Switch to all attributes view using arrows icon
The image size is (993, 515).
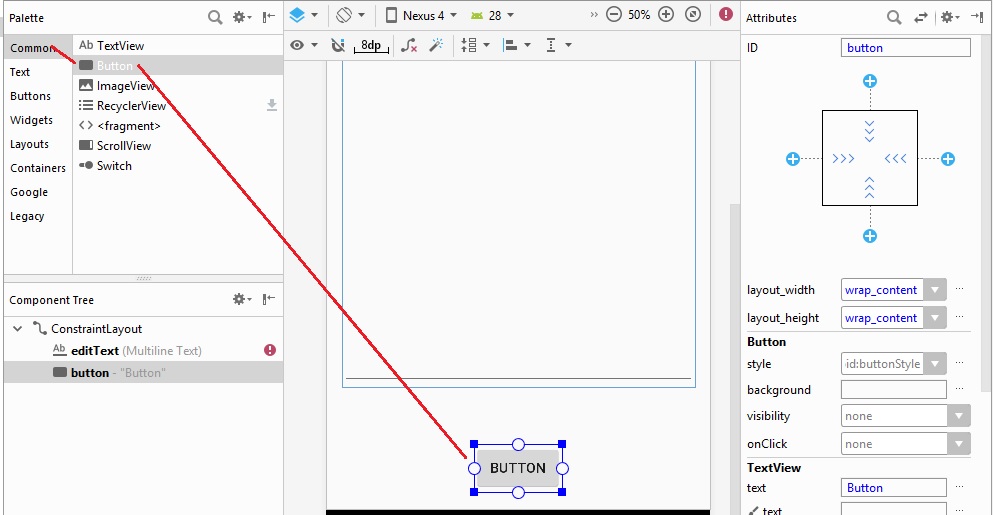coord(922,17)
